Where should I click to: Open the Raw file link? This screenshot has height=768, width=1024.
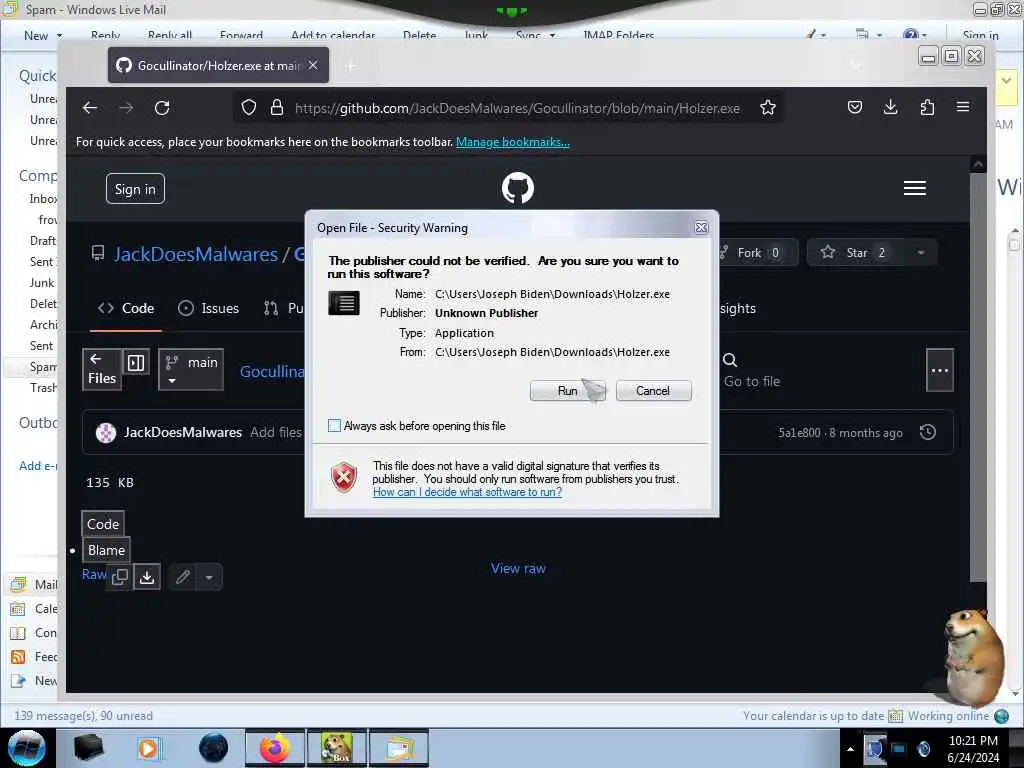pyautogui.click(x=94, y=574)
